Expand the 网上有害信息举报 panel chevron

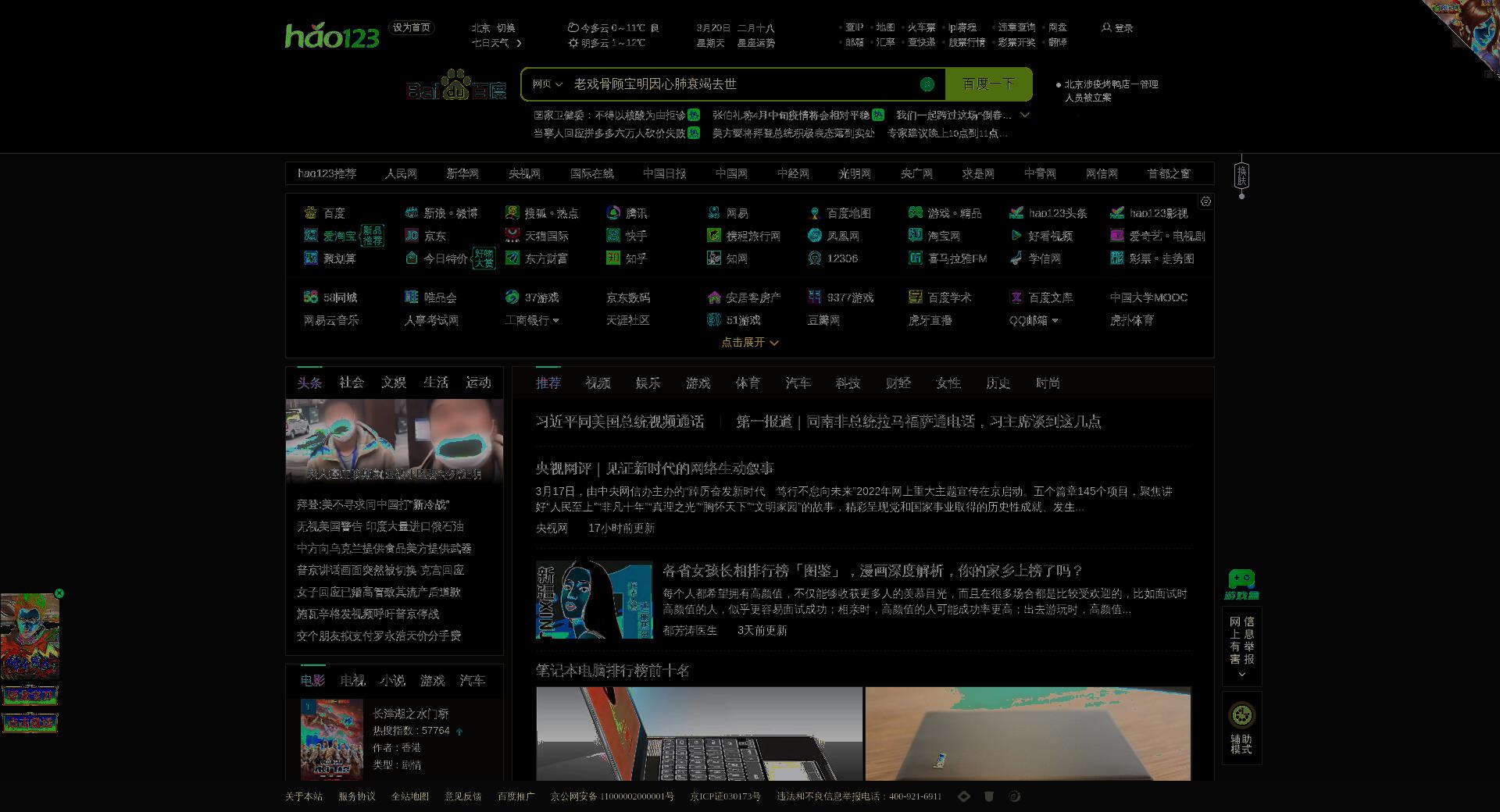coord(1242,675)
